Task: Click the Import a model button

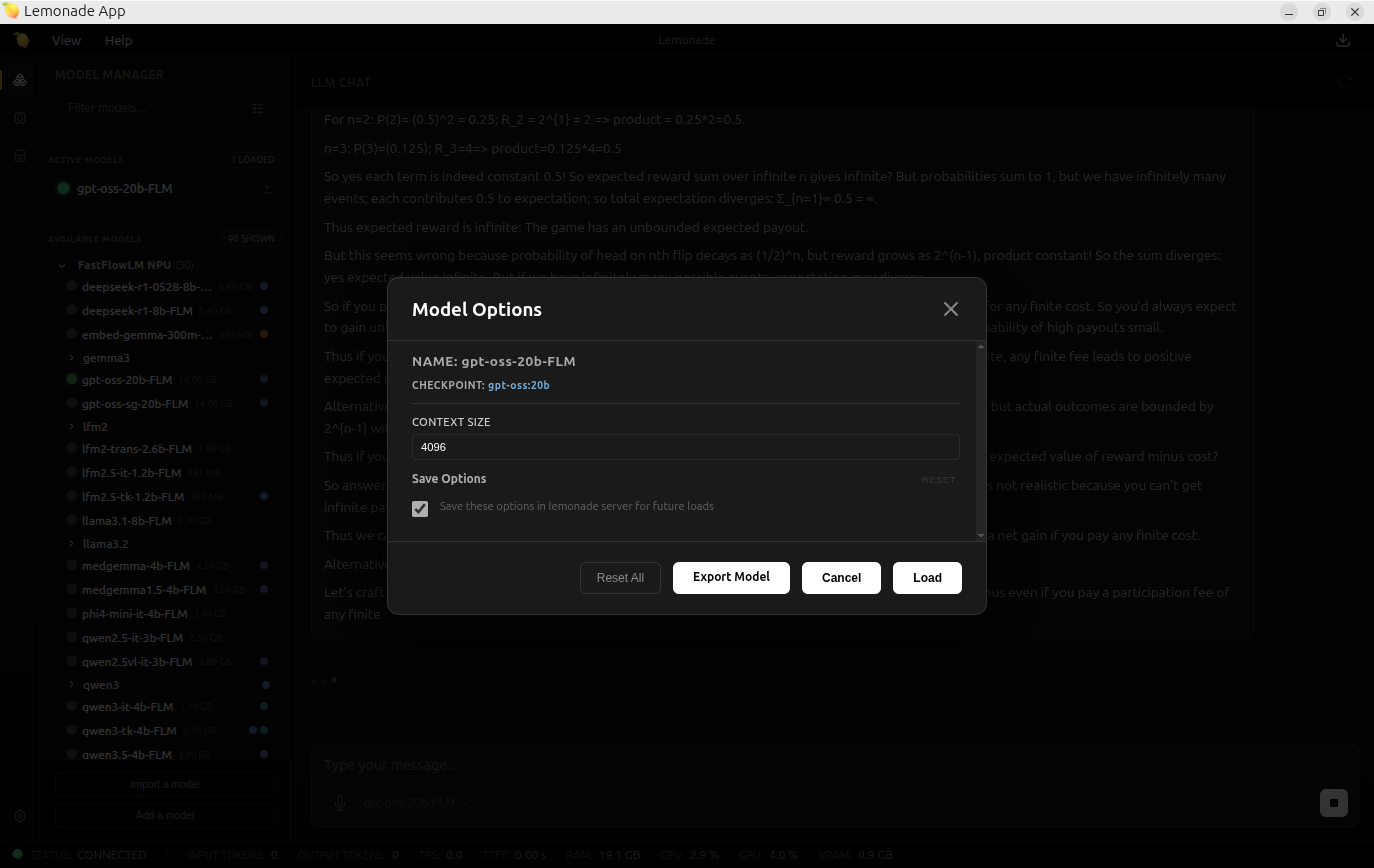Action: 165,785
